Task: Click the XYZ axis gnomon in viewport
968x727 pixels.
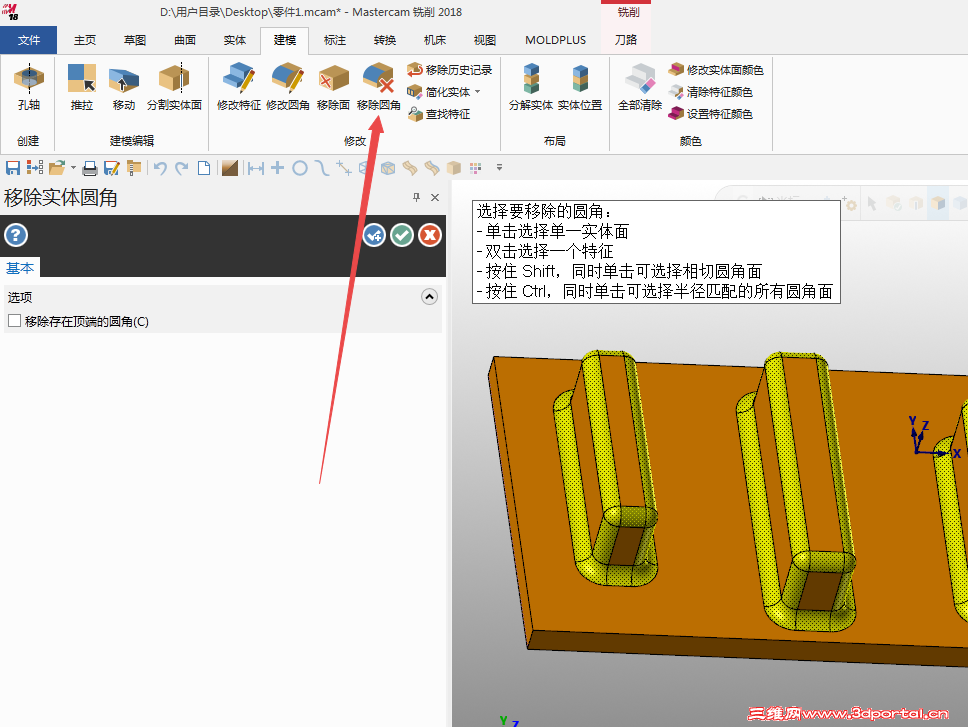Action: click(x=933, y=438)
